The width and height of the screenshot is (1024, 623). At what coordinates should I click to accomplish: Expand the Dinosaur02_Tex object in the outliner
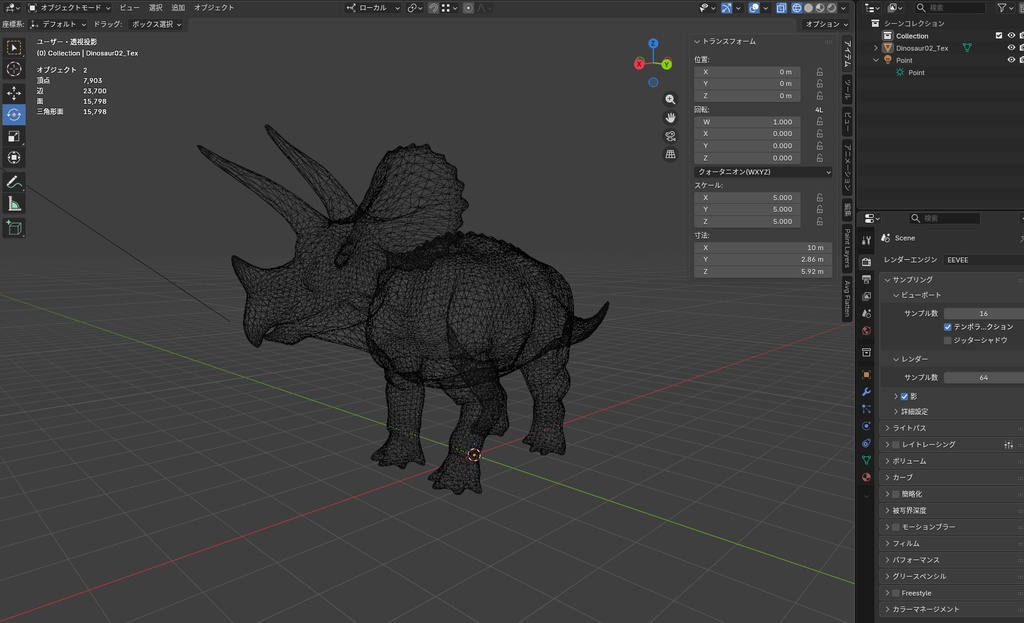[x=875, y=47]
